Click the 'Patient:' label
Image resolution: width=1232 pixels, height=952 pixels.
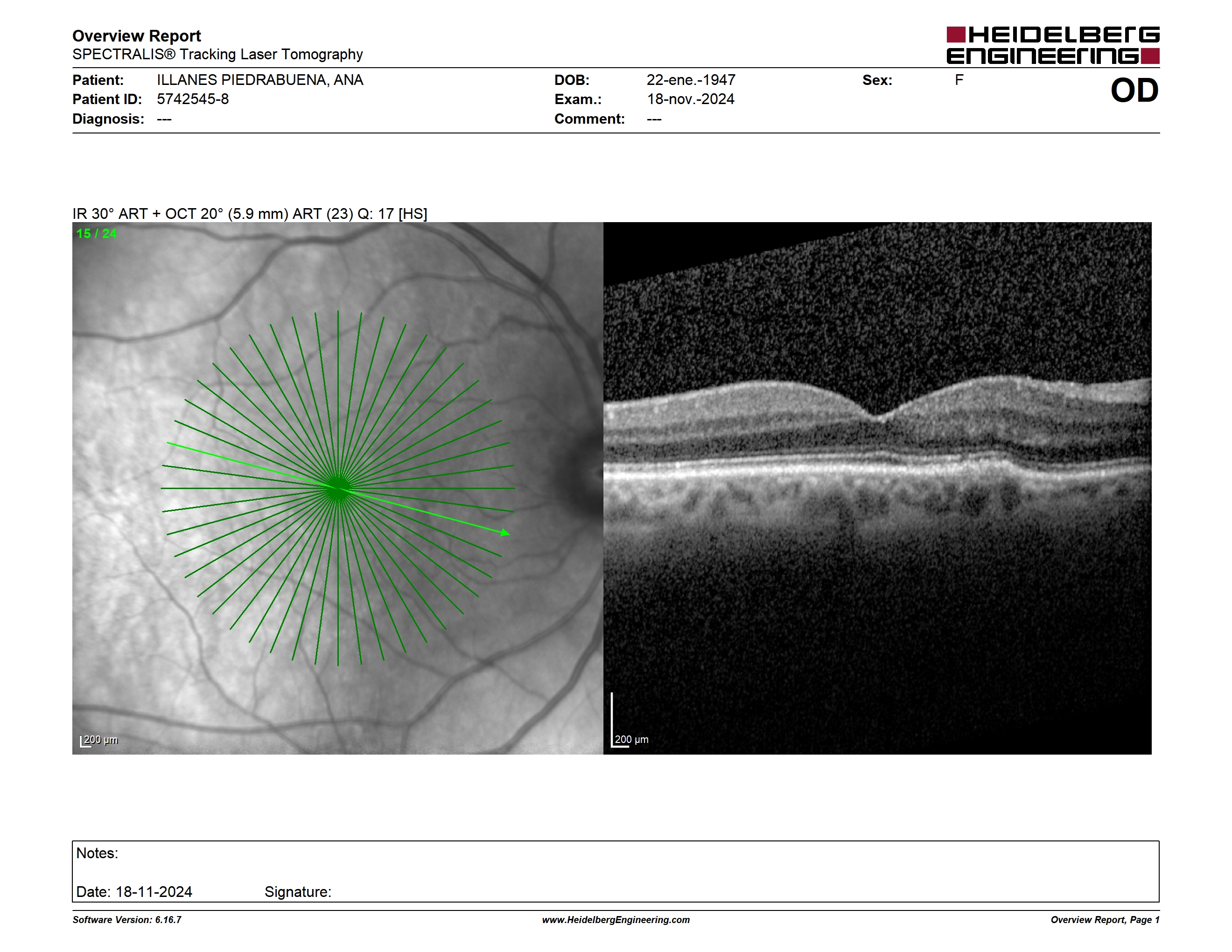click(98, 80)
